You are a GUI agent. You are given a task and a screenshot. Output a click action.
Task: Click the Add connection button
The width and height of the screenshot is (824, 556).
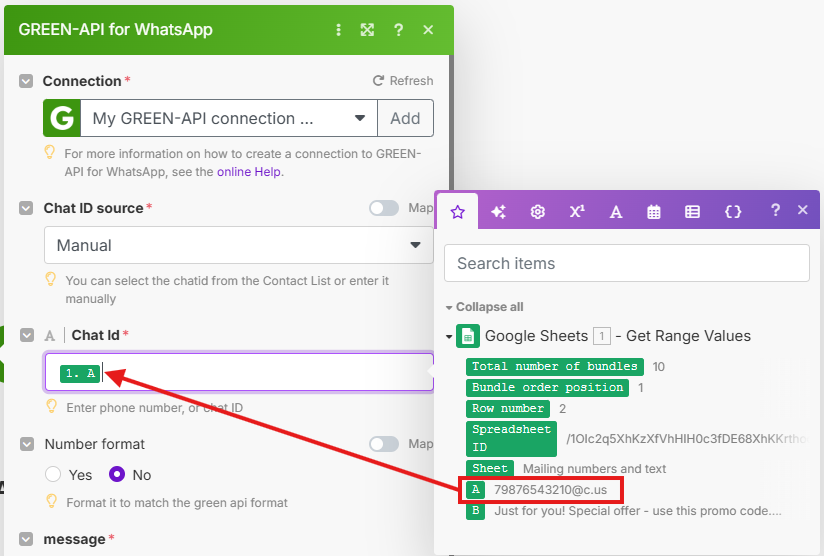point(405,118)
